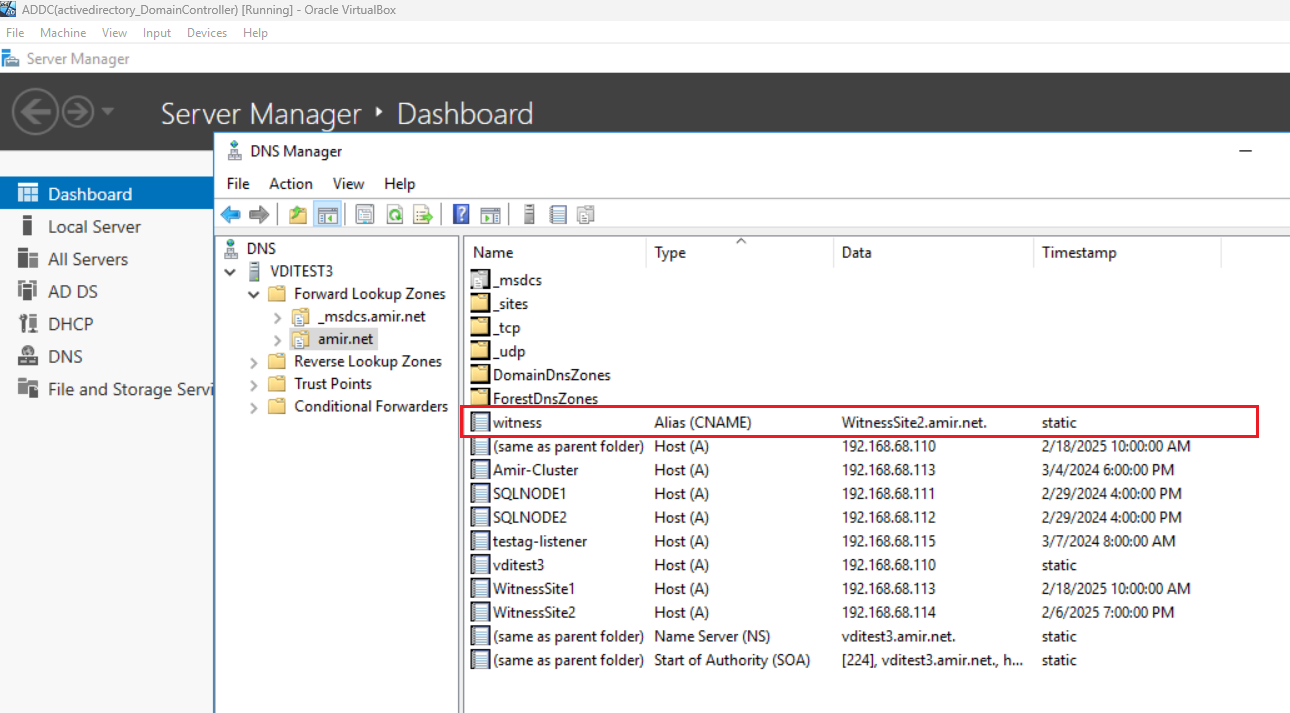Open the VirtualBox Machine menu
The height and width of the screenshot is (713, 1290).
[x=63, y=33]
